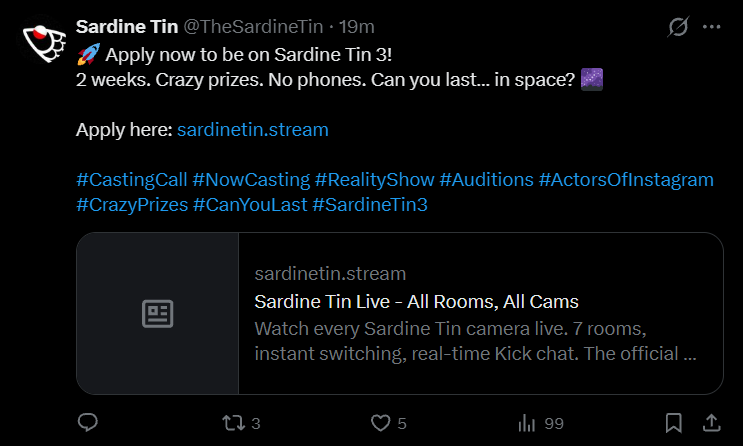Click the #CastingCall hashtag
This screenshot has width=743, height=446.
pos(132,180)
